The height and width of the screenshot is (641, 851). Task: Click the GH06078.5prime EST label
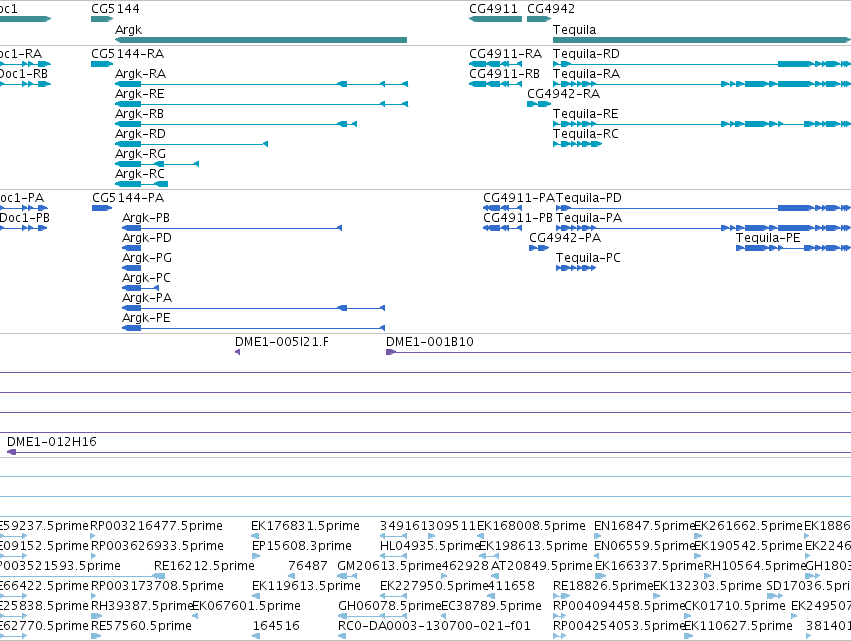click(390, 606)
